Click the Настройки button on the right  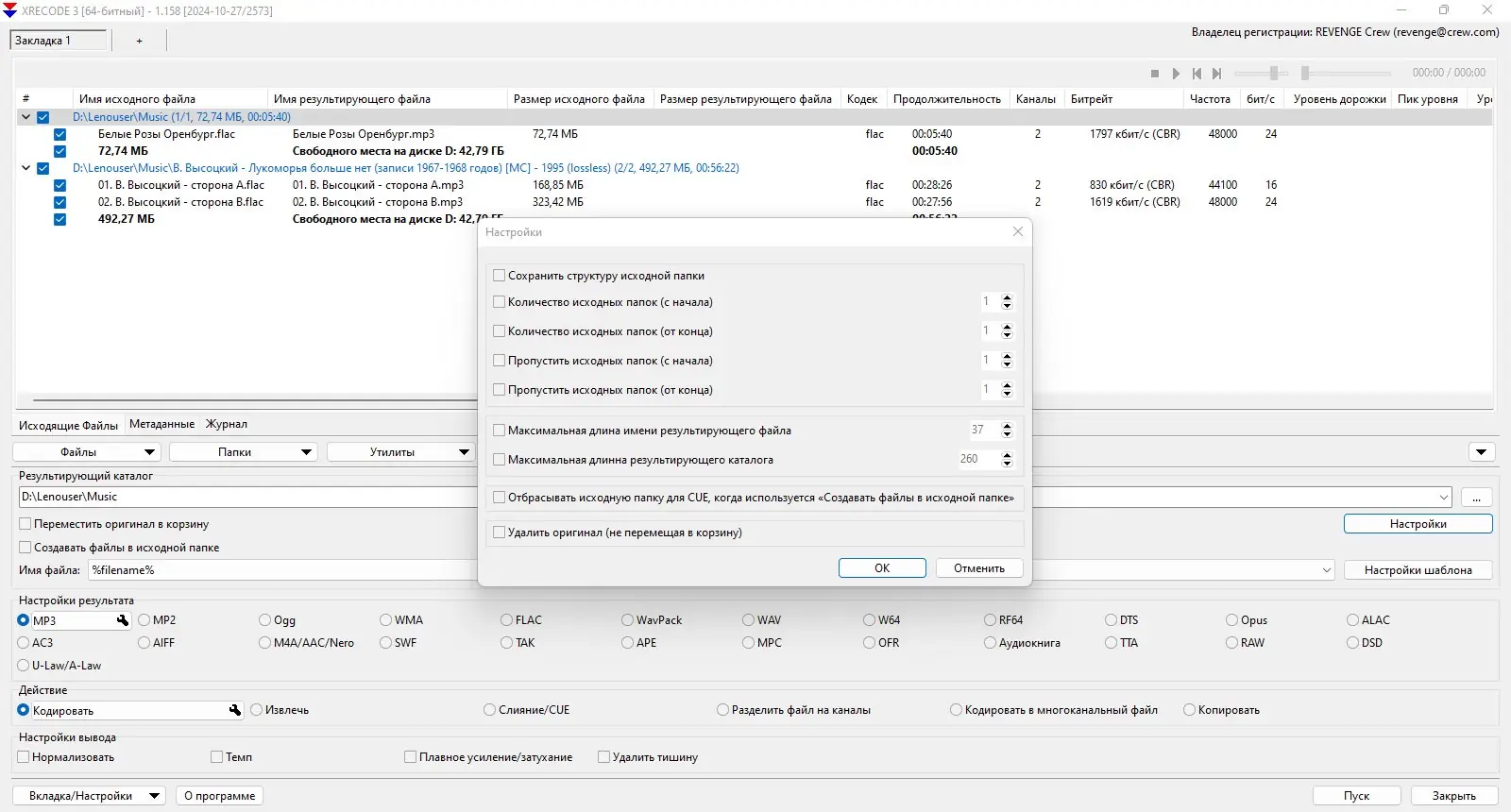pos(1418,524)
